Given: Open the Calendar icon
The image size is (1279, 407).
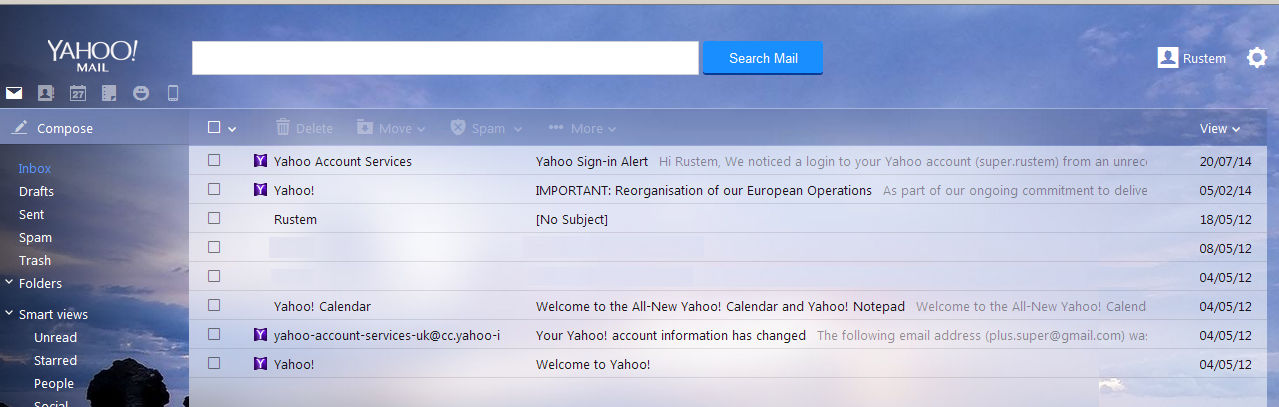Looking at the screenshot, I should pyautogui.click(x=78, y=93).
